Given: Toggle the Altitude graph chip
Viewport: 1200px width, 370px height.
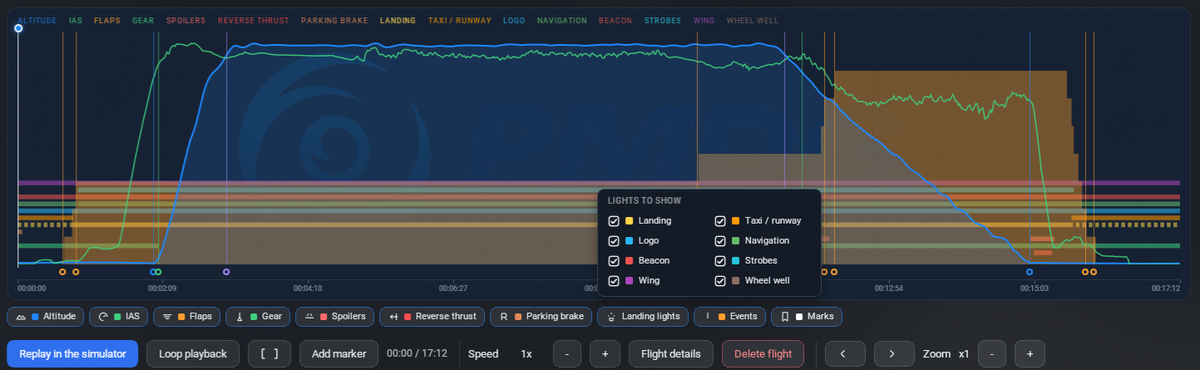Looking at the screenshot, I should point(46,317).
